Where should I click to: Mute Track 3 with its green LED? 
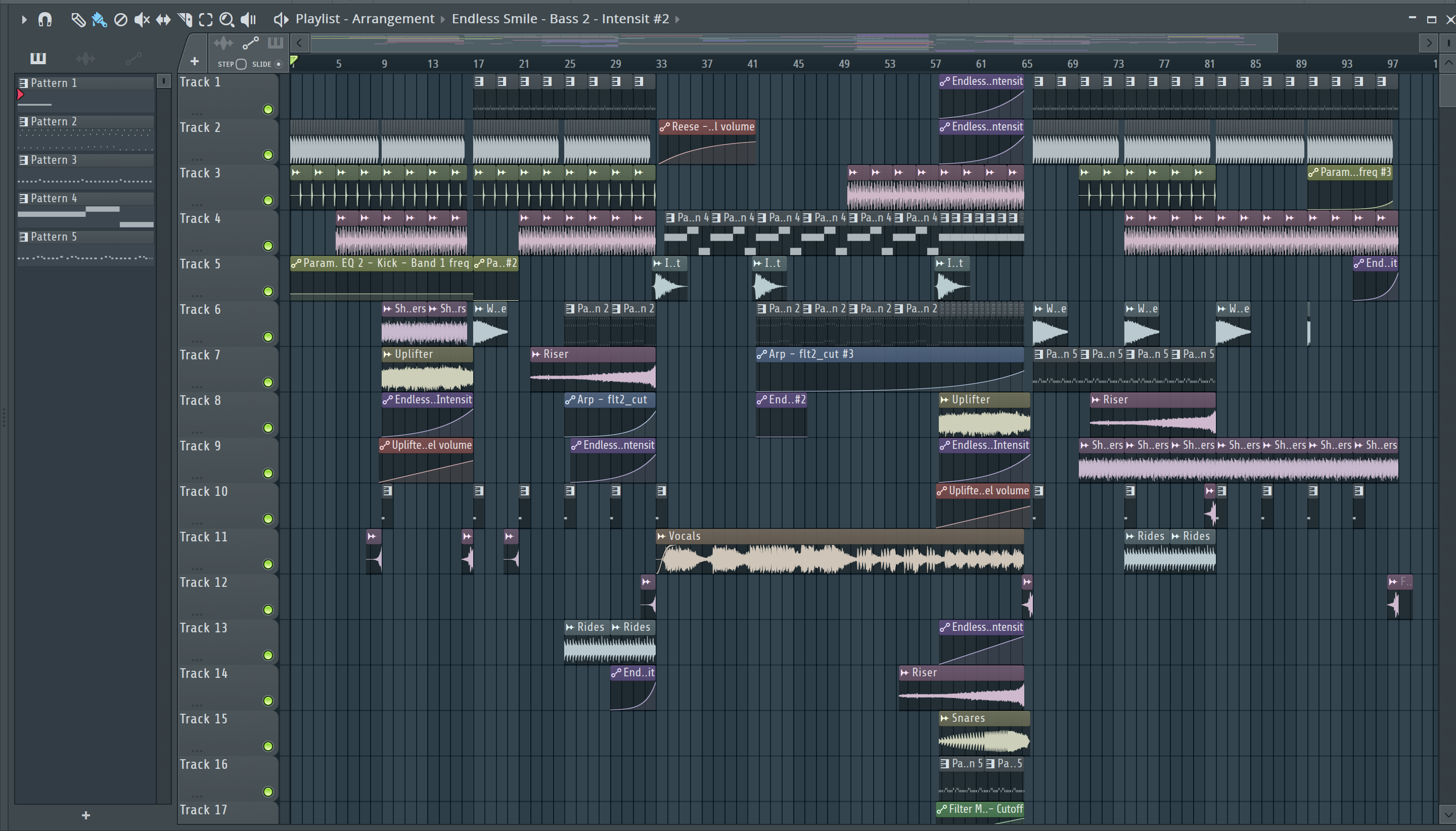point(267,200)
